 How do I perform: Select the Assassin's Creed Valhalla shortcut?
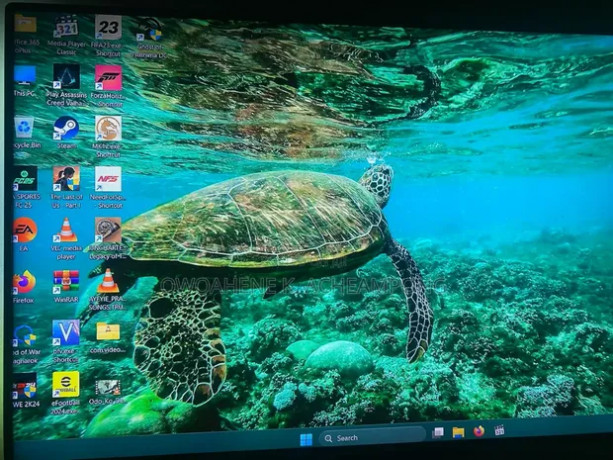click(66, 78)
